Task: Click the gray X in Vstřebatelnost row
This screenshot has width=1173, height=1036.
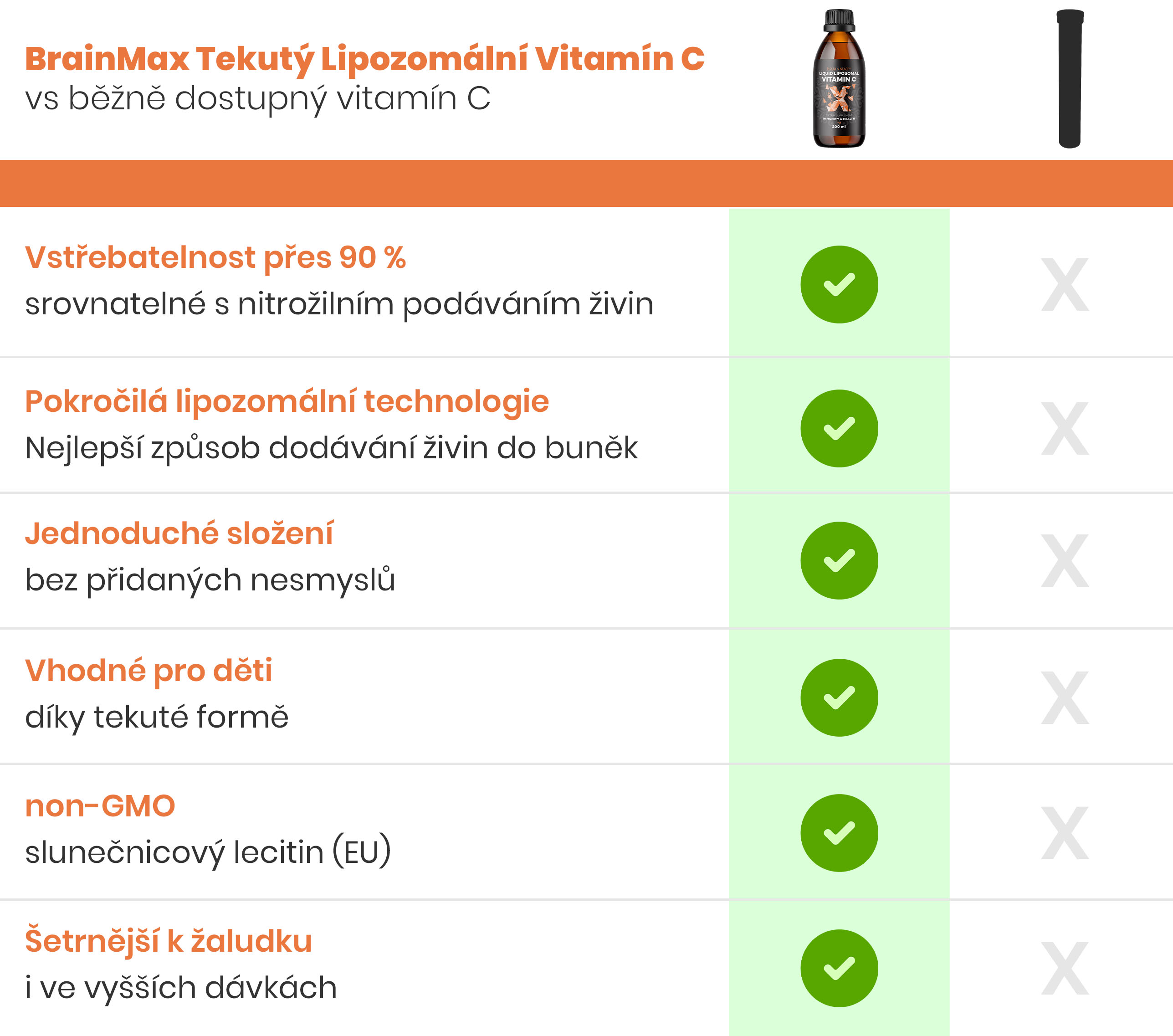Action: coord(1065,284)
